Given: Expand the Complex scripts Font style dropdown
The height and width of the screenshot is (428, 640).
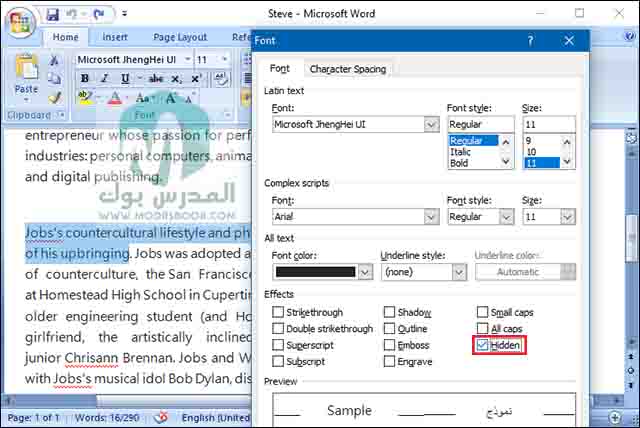Looking at the screenshot, I should [507, 217].
